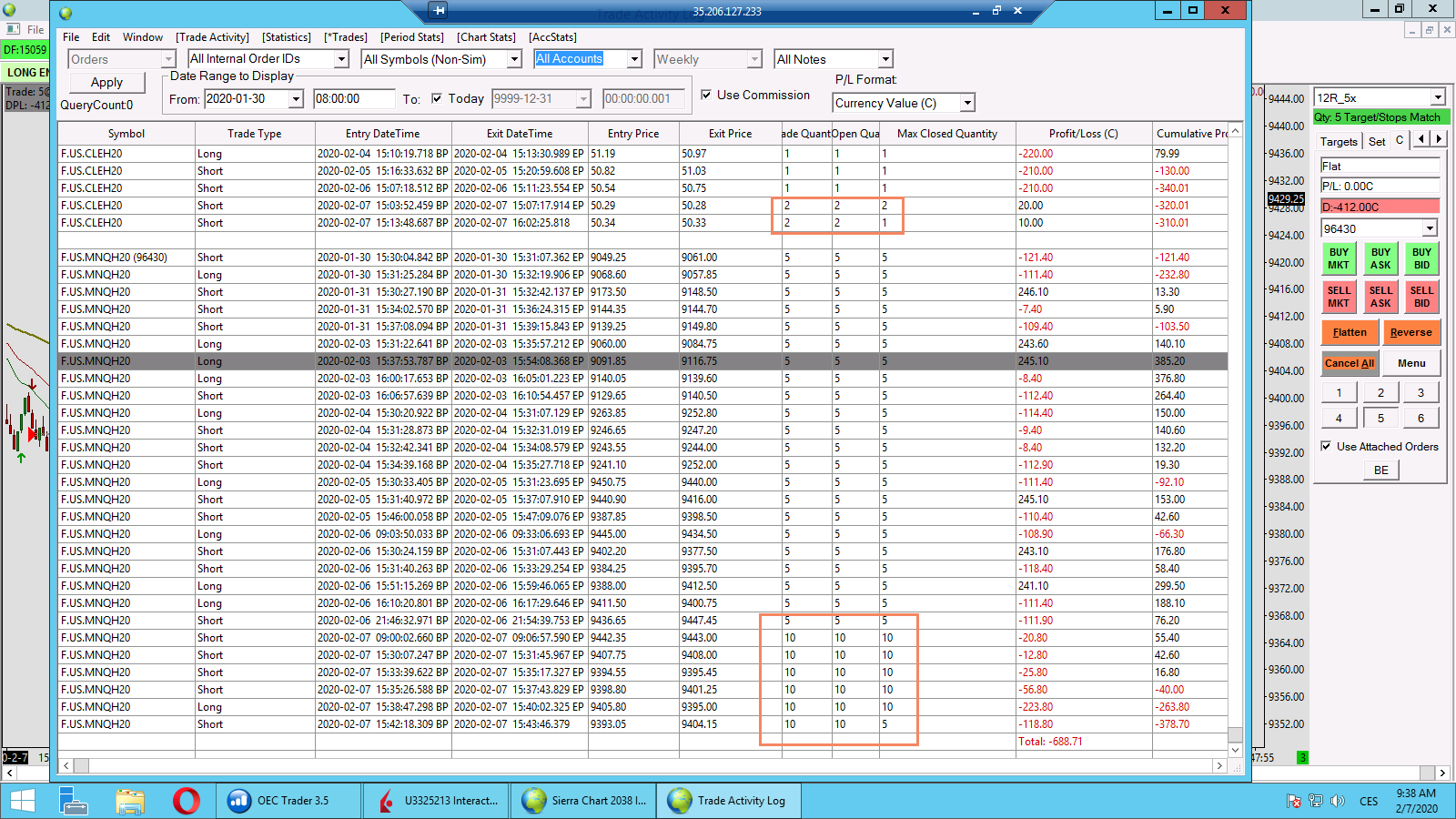Disable the Use Commission checkbox
The image size is (1456, 819).
(x=706, y=95)
